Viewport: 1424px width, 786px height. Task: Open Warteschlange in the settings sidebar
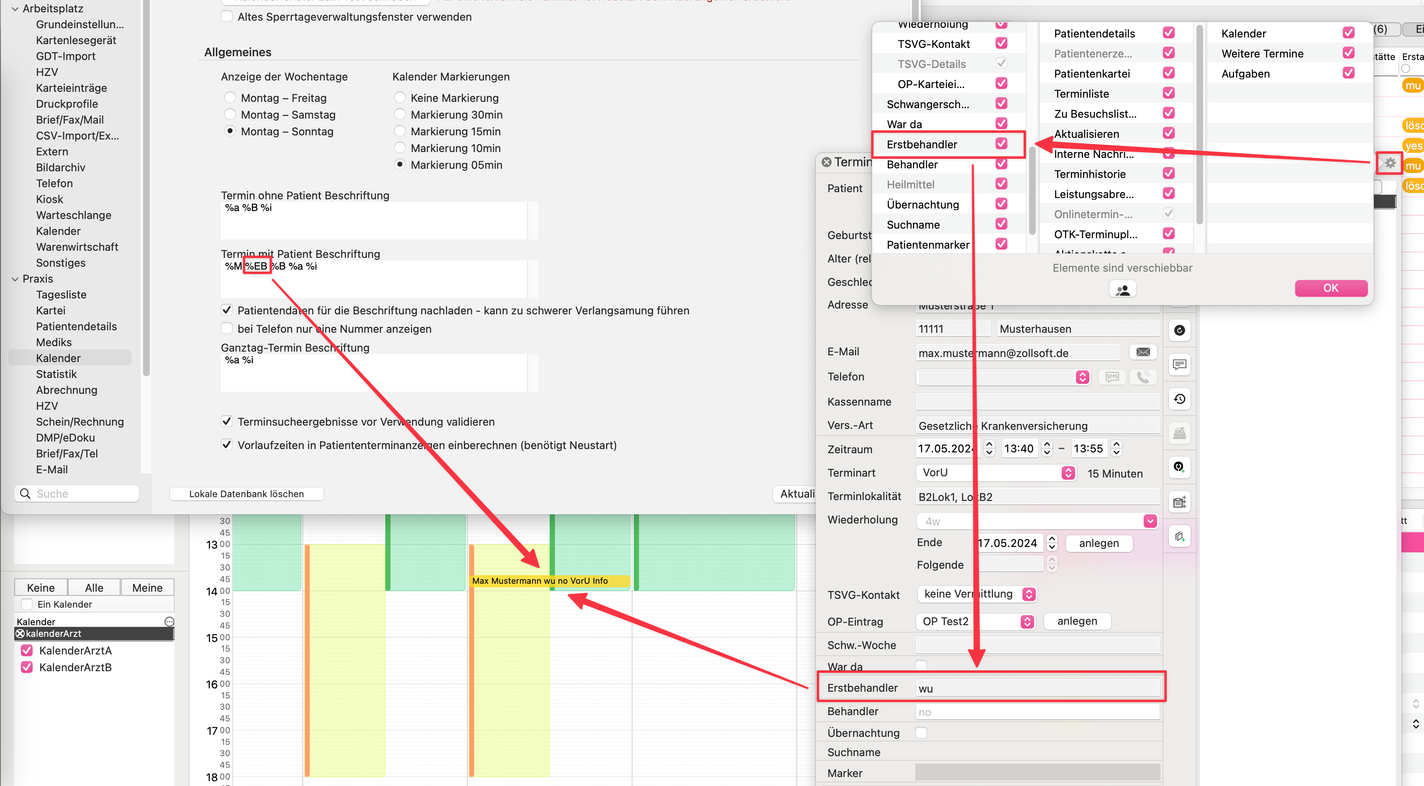pyautogui.click(x=74, y=215)
